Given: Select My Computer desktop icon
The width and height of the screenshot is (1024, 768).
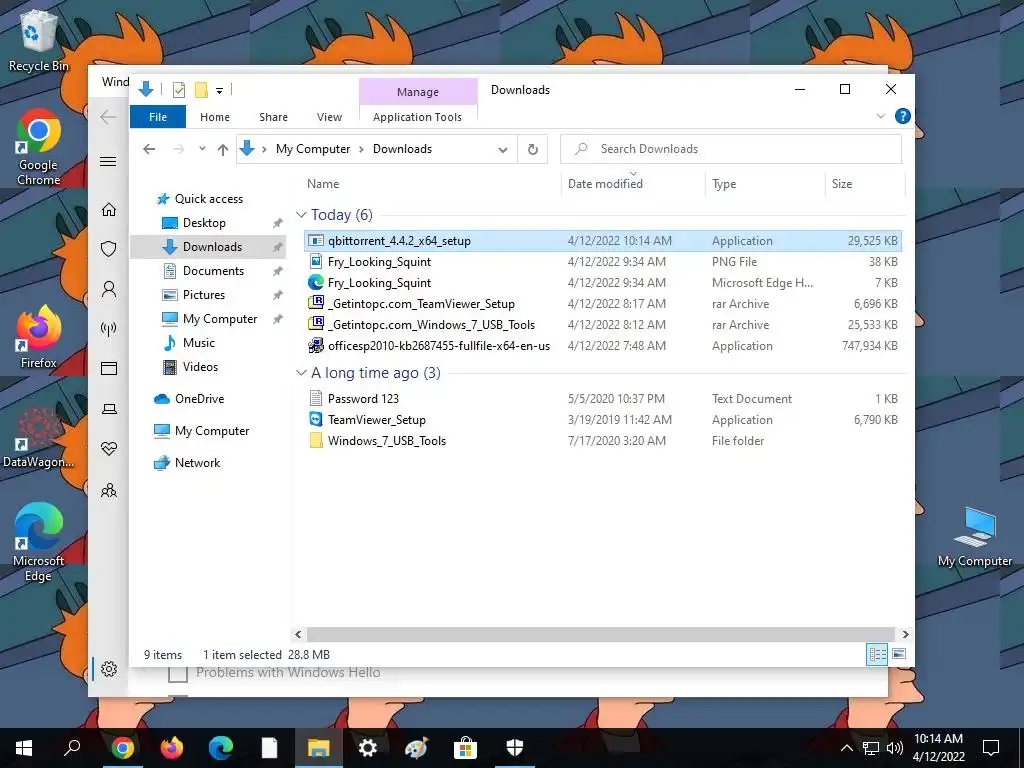Looking at the screenshot, I should point(974,537).
